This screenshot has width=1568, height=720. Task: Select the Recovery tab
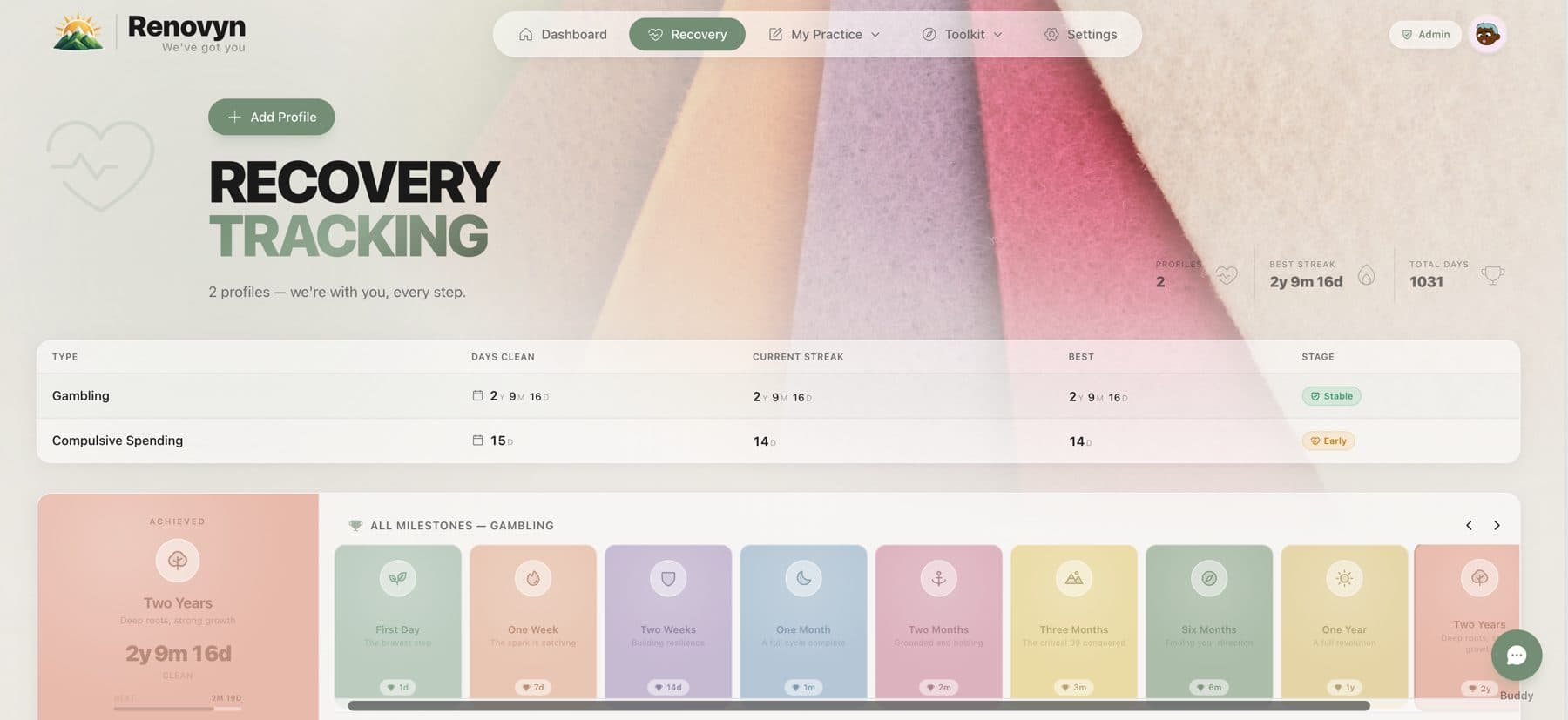[687, 34]
